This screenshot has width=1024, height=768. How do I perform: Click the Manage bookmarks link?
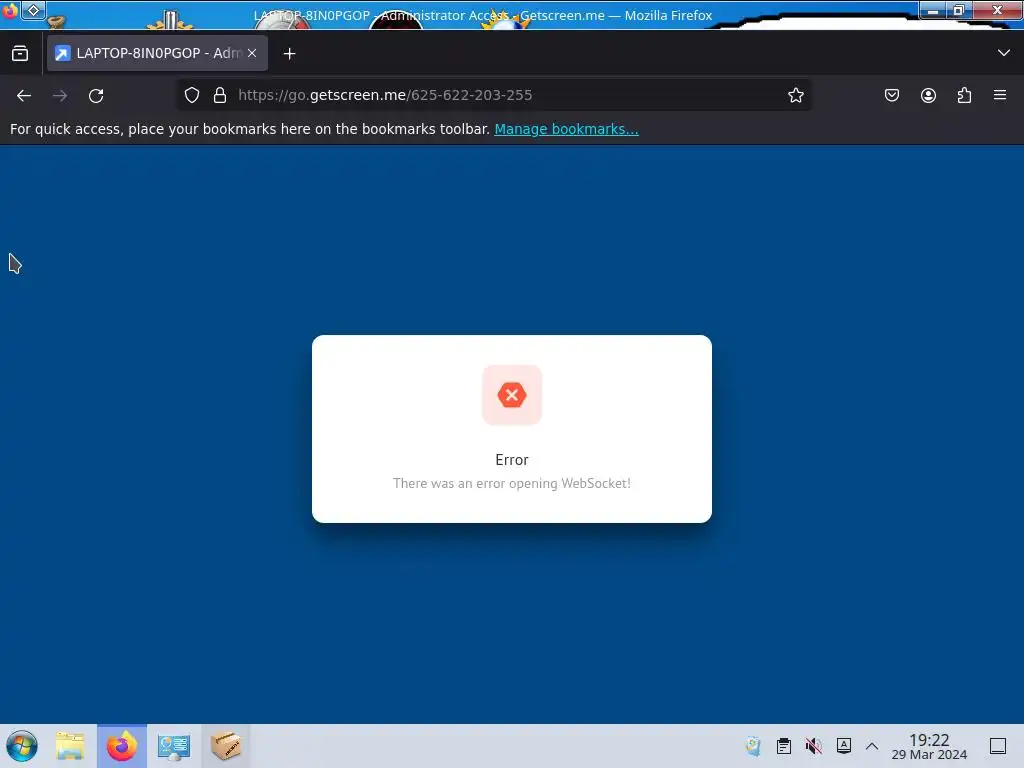pyautogui.click(x=566, y=129)
